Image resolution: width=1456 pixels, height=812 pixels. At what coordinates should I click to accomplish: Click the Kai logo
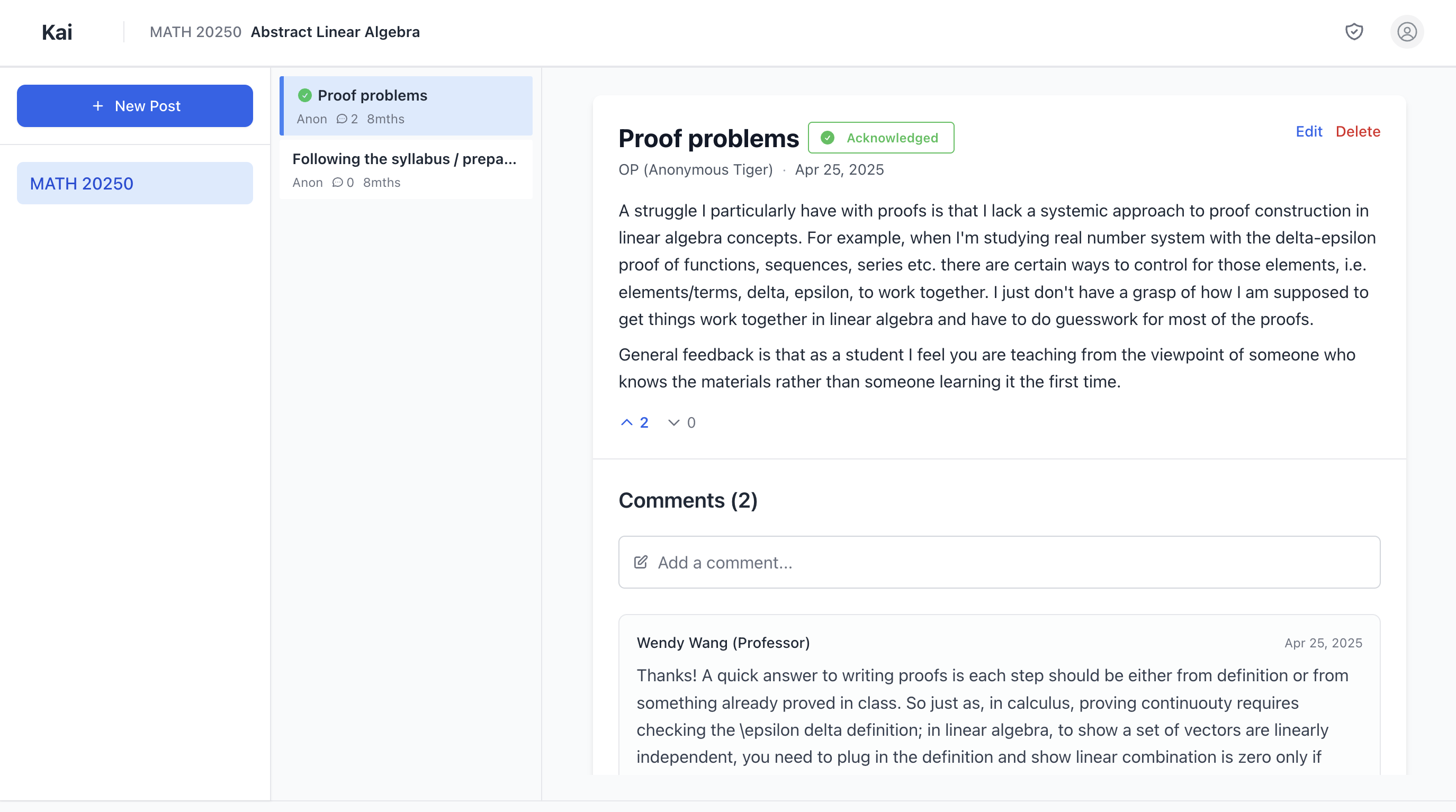point(57,32)
